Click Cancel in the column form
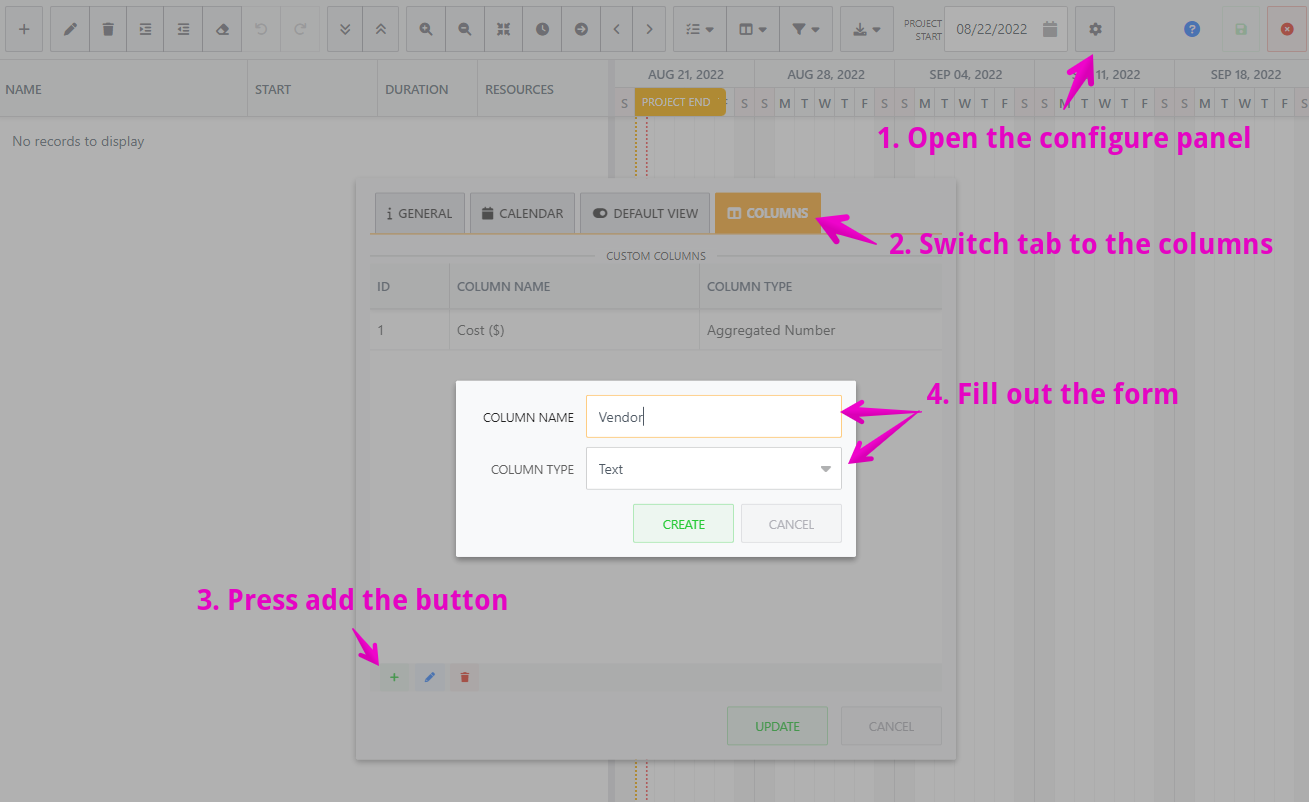This screenshot has width=1309, height=802. coord(790,524)
